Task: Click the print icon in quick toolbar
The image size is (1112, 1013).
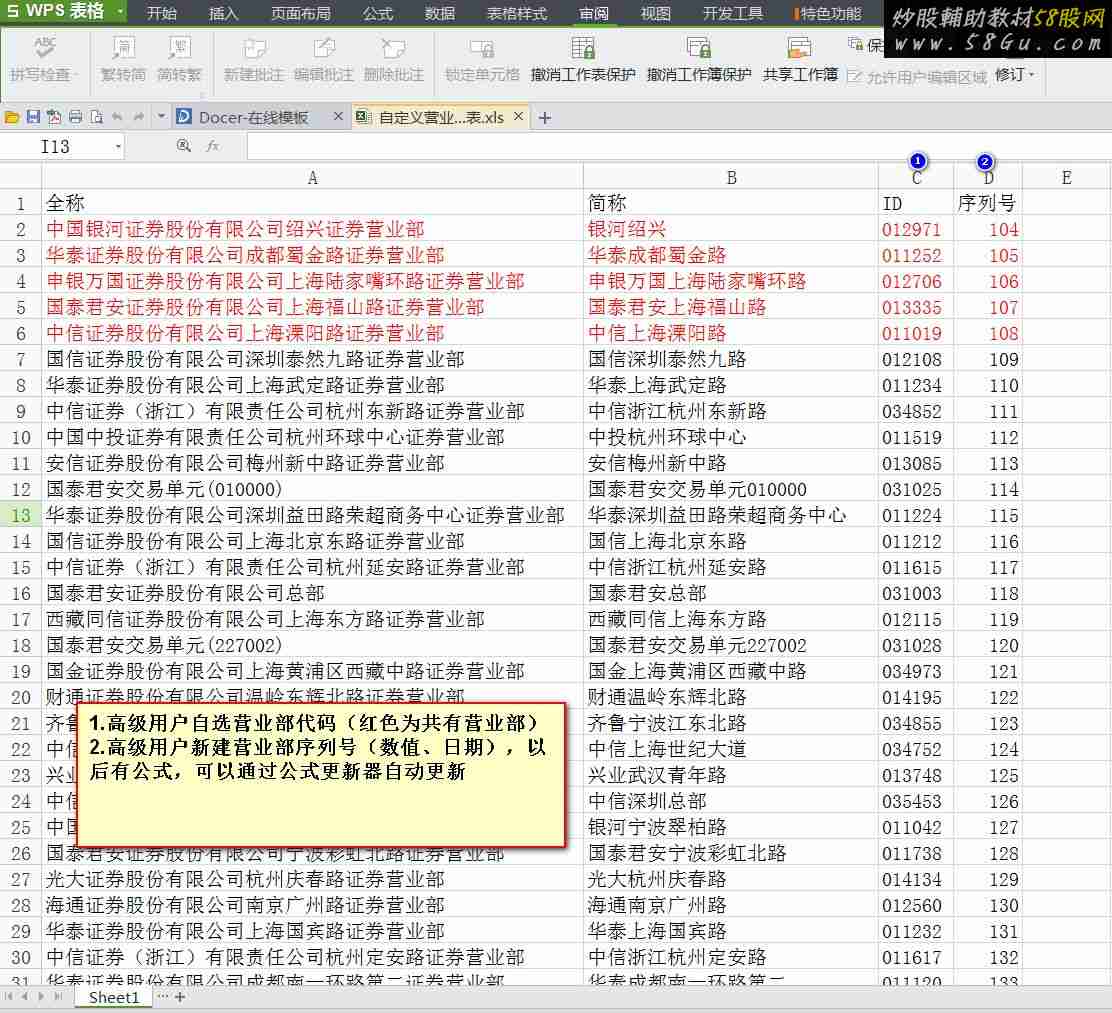Action: click(75, 117)
